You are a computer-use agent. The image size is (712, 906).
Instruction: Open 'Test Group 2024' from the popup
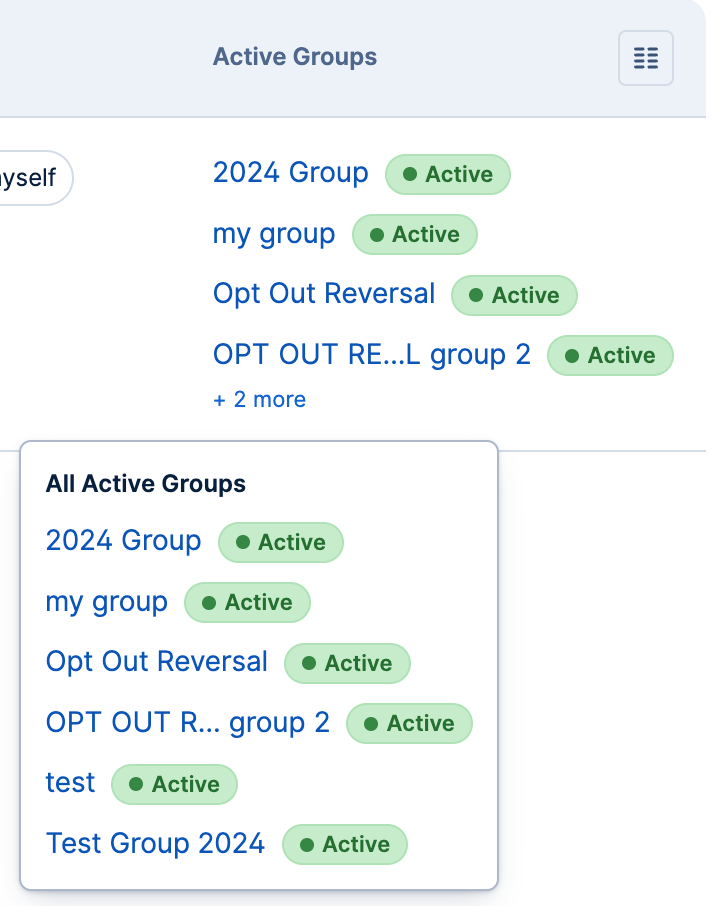154,843
